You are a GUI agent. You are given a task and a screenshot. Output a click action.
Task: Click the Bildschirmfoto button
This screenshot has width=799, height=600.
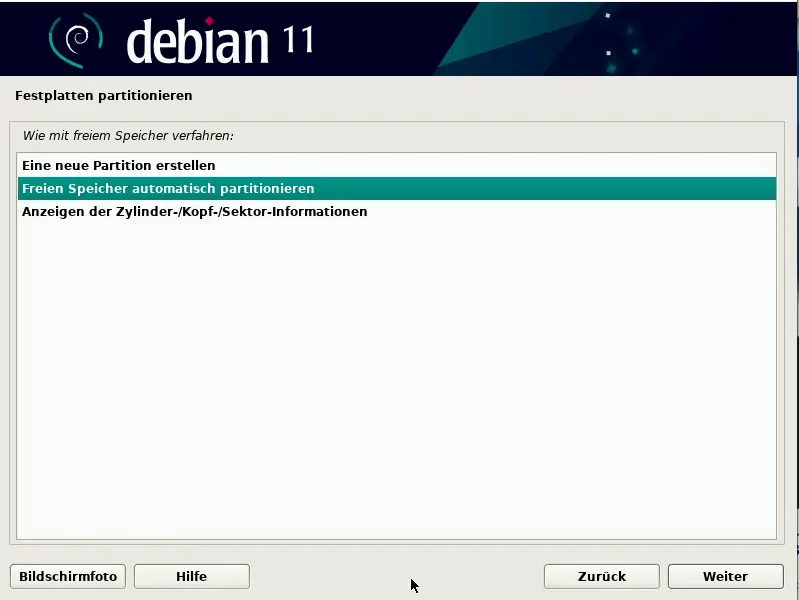coord(68,577)
